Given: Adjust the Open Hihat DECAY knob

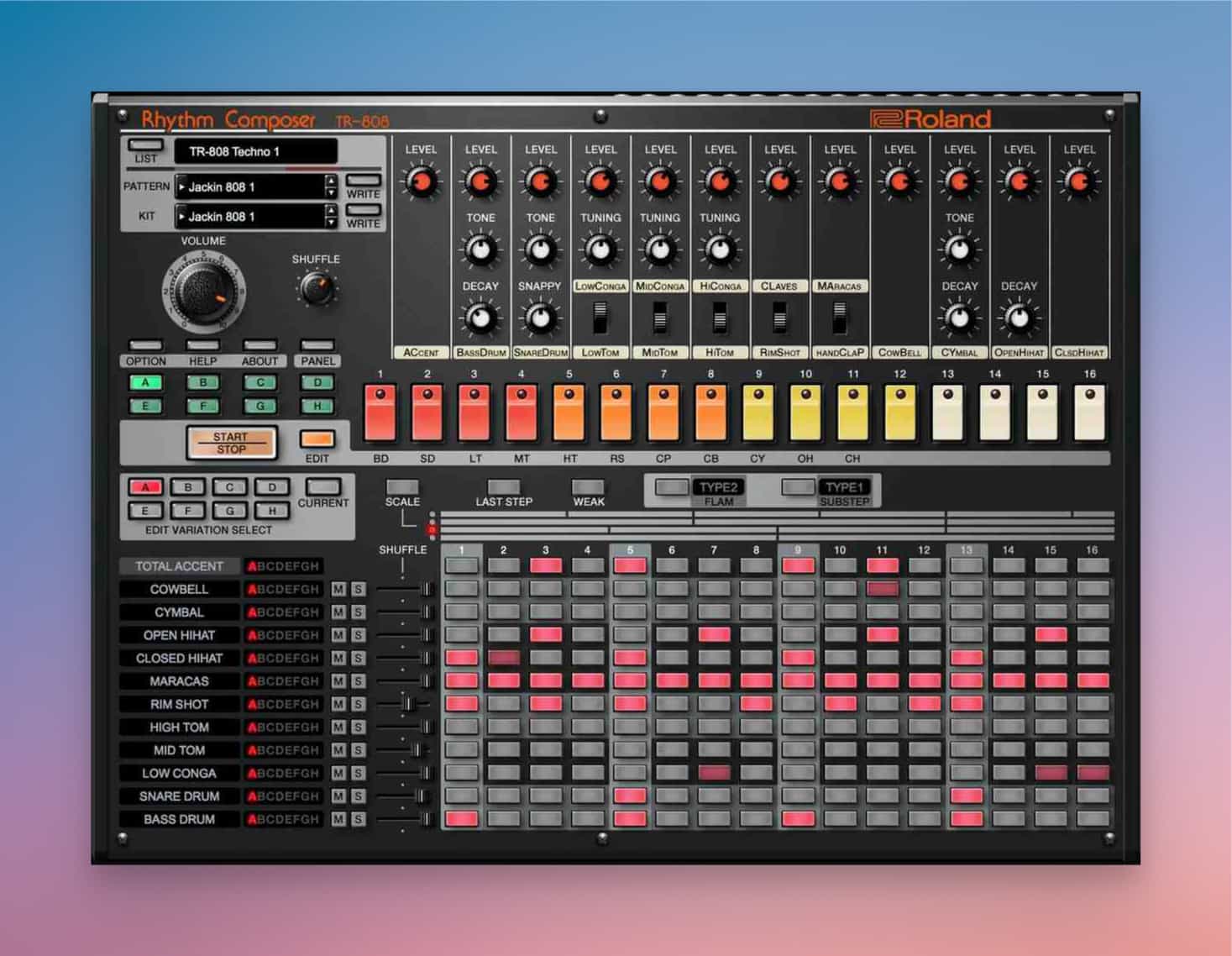Looking at the screenshot, I should click(1019, 318).
